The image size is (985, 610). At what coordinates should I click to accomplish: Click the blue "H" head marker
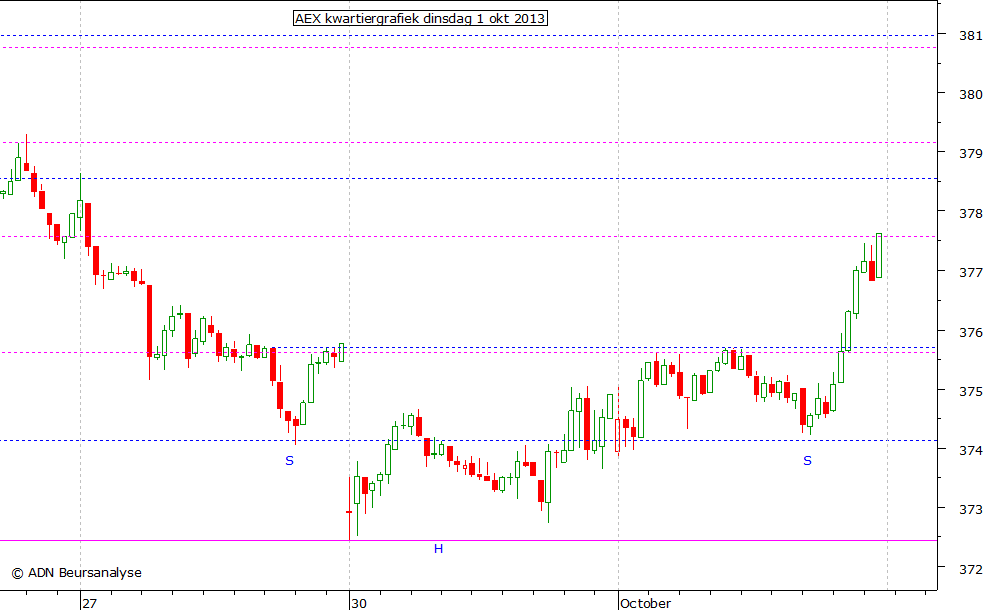tap(438, 549)
